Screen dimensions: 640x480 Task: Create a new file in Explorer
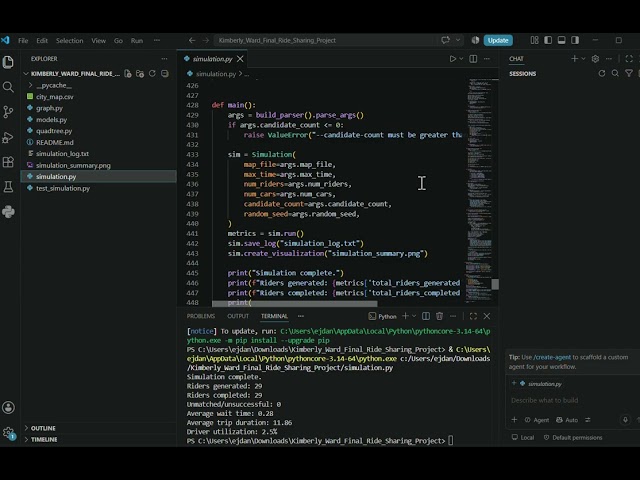click(128, 73)
